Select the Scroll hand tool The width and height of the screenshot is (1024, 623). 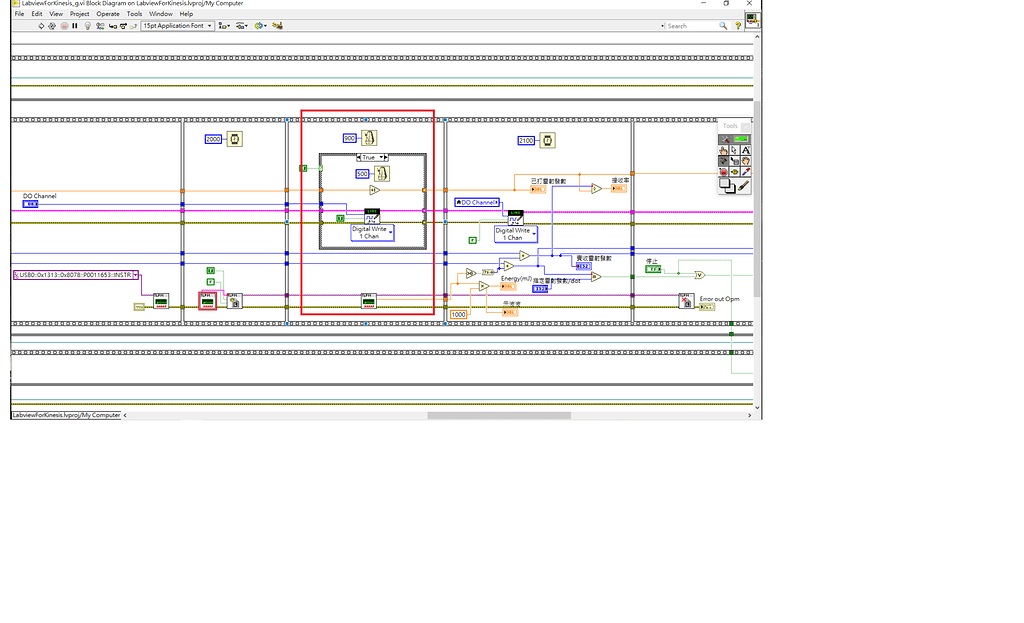746,161
